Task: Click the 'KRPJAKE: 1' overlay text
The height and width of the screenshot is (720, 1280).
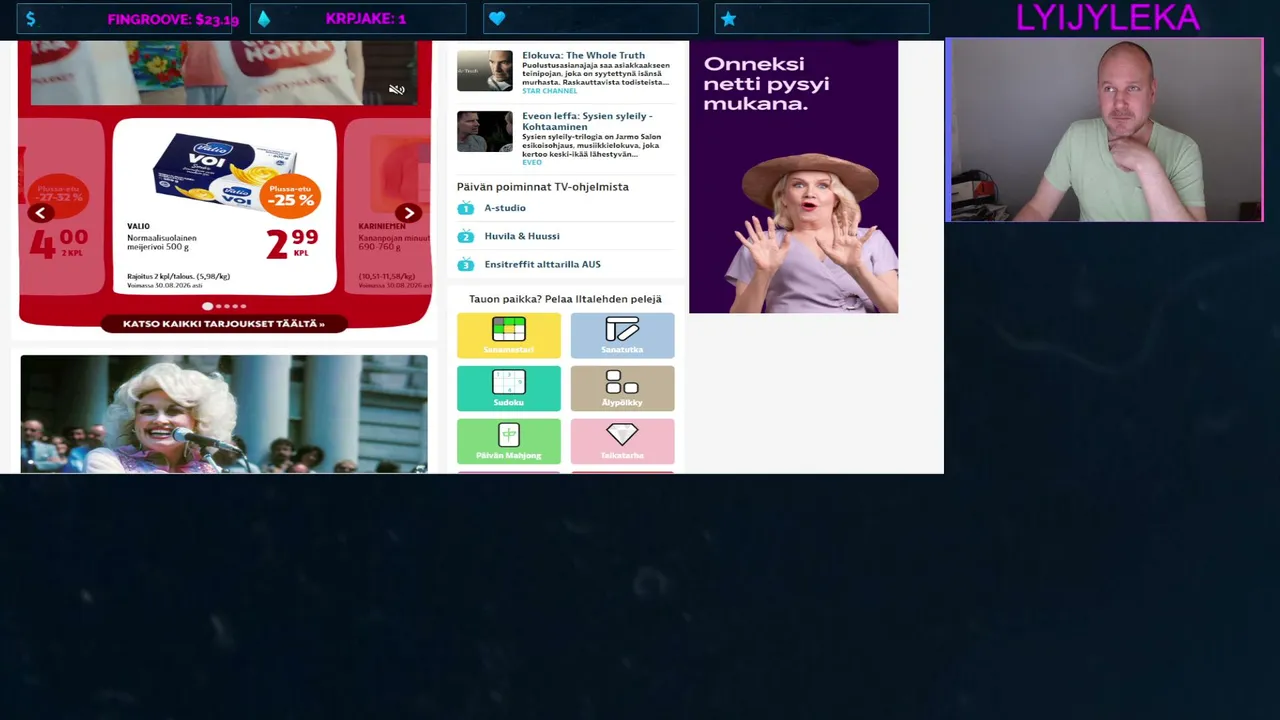Action: (x=366, y=19)
